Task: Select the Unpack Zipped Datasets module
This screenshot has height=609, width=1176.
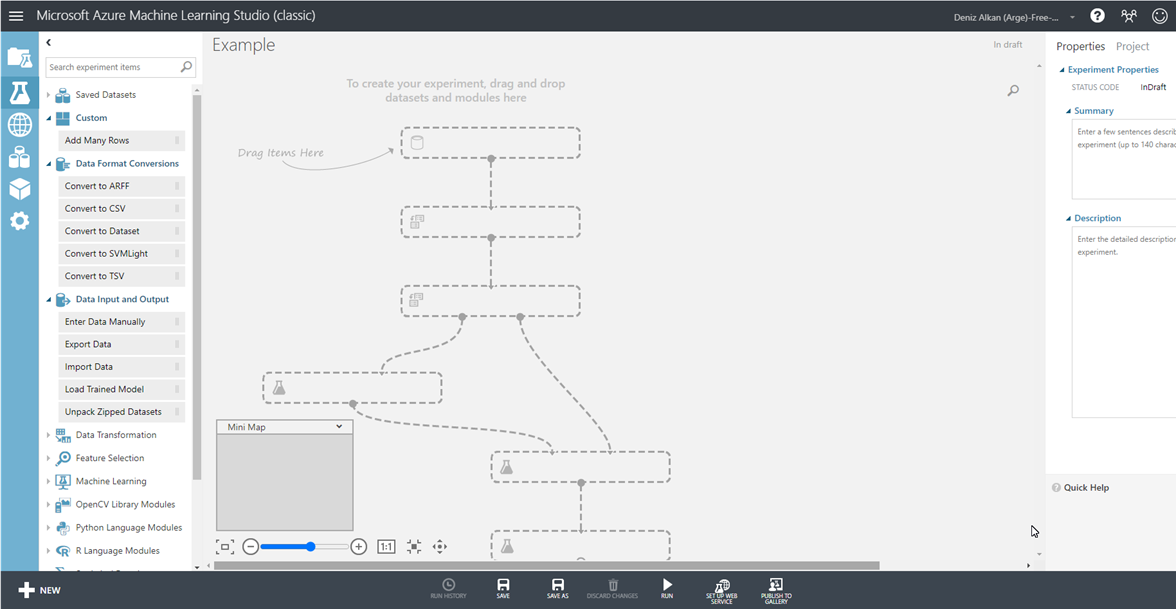Action: tap(122, 412)
